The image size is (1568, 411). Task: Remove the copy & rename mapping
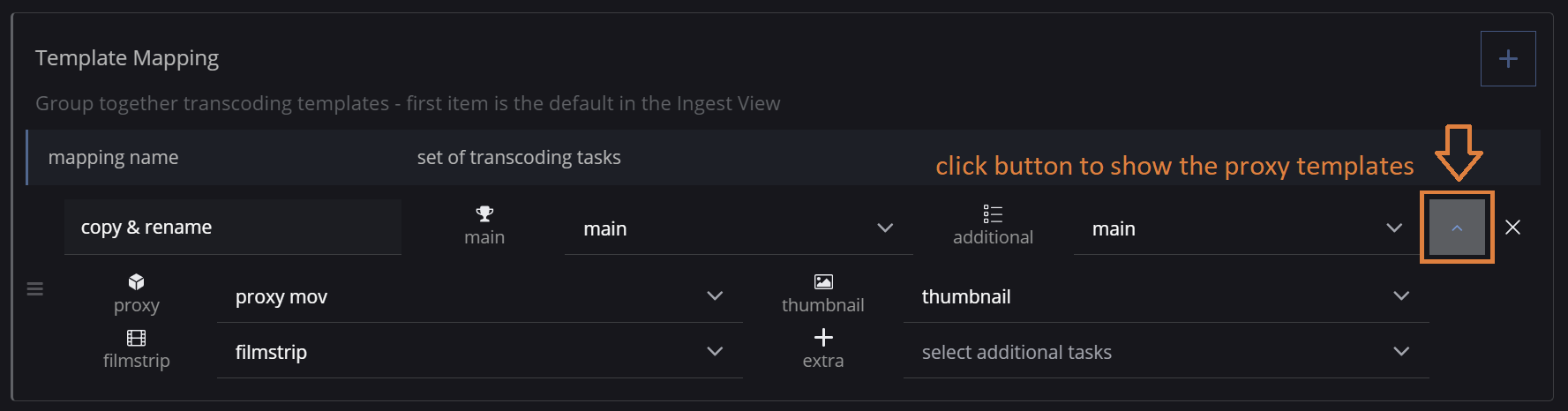(1512, 228)
